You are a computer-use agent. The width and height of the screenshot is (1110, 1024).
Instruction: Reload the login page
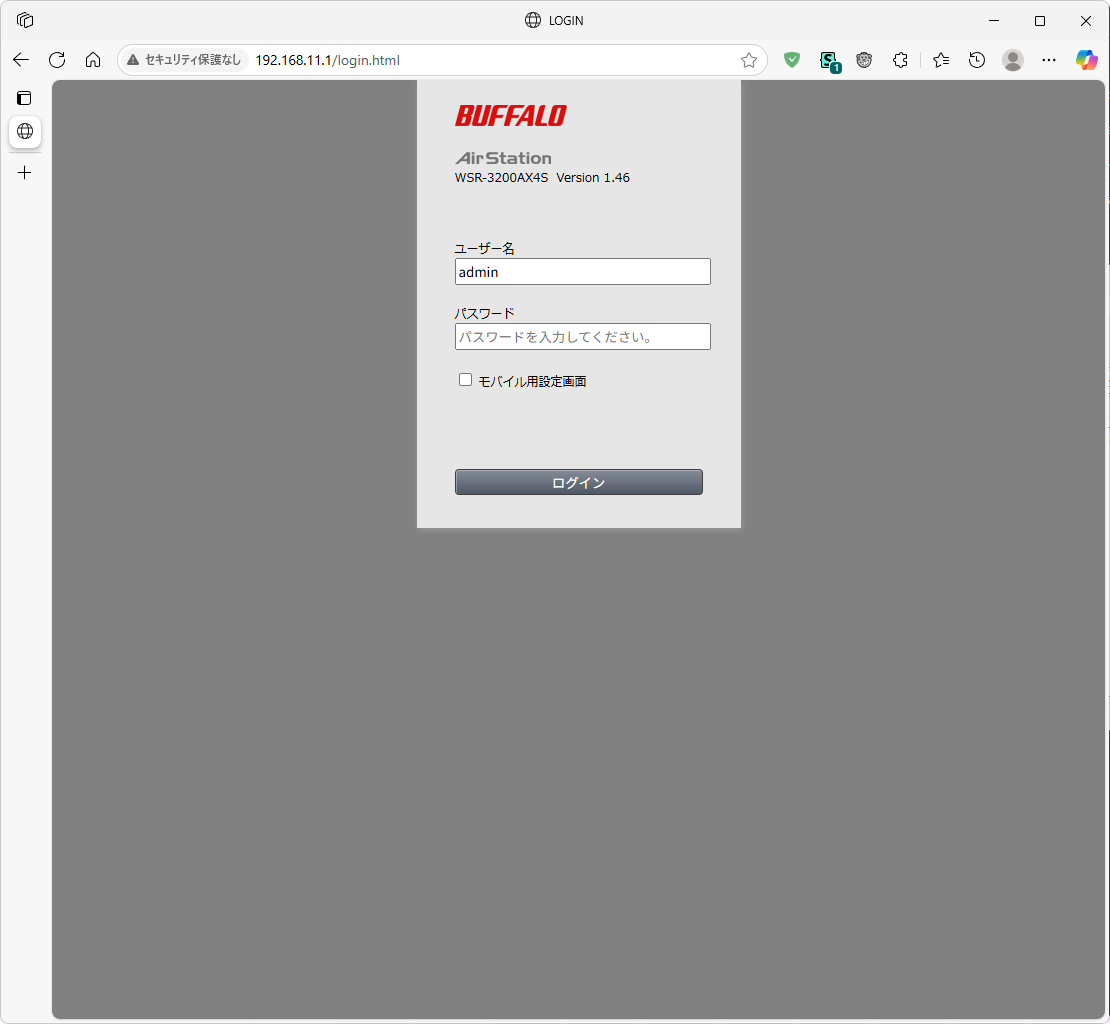tap(57, 60)
